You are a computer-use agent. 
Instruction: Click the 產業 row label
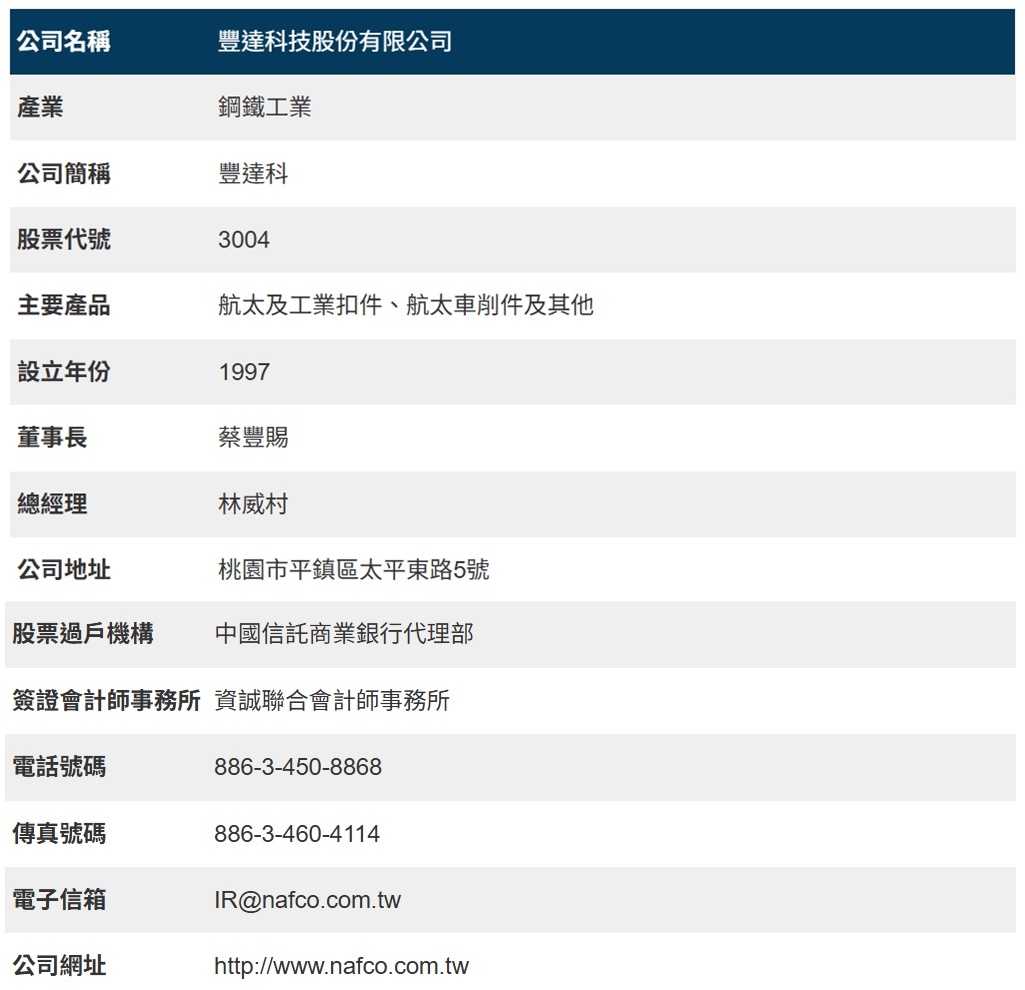click(x=40, y=107)
